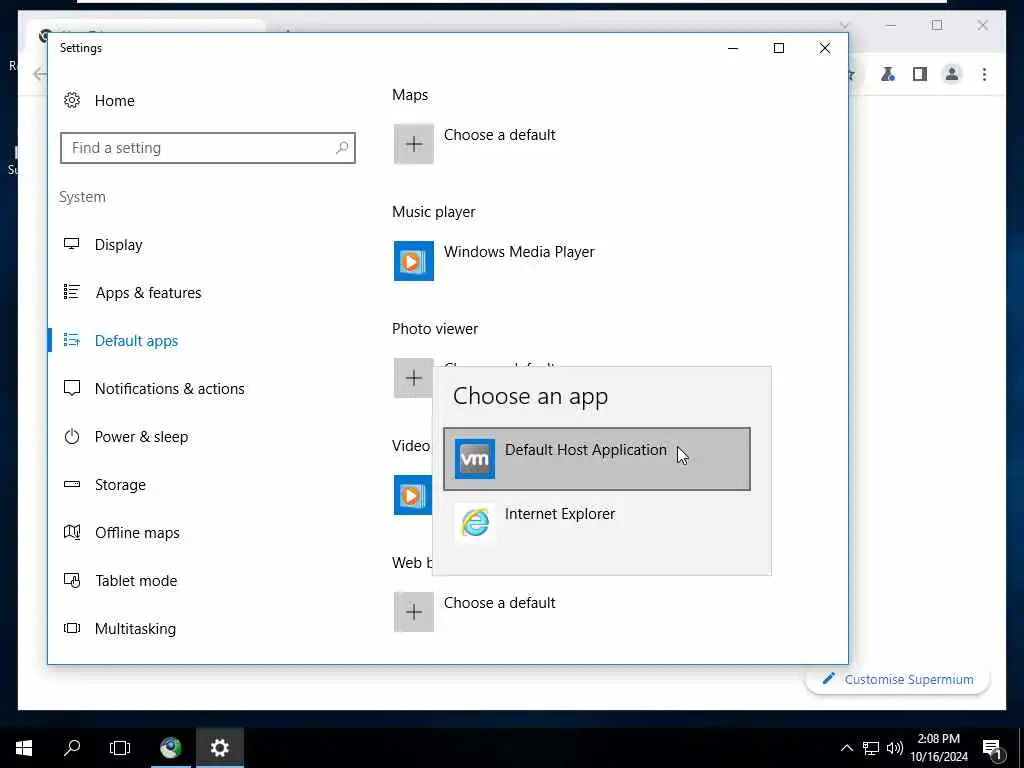This screenshot has height=768, width=1024.
Task: Click the Internet Explorer logo icon
Action: tap(475, 523)
